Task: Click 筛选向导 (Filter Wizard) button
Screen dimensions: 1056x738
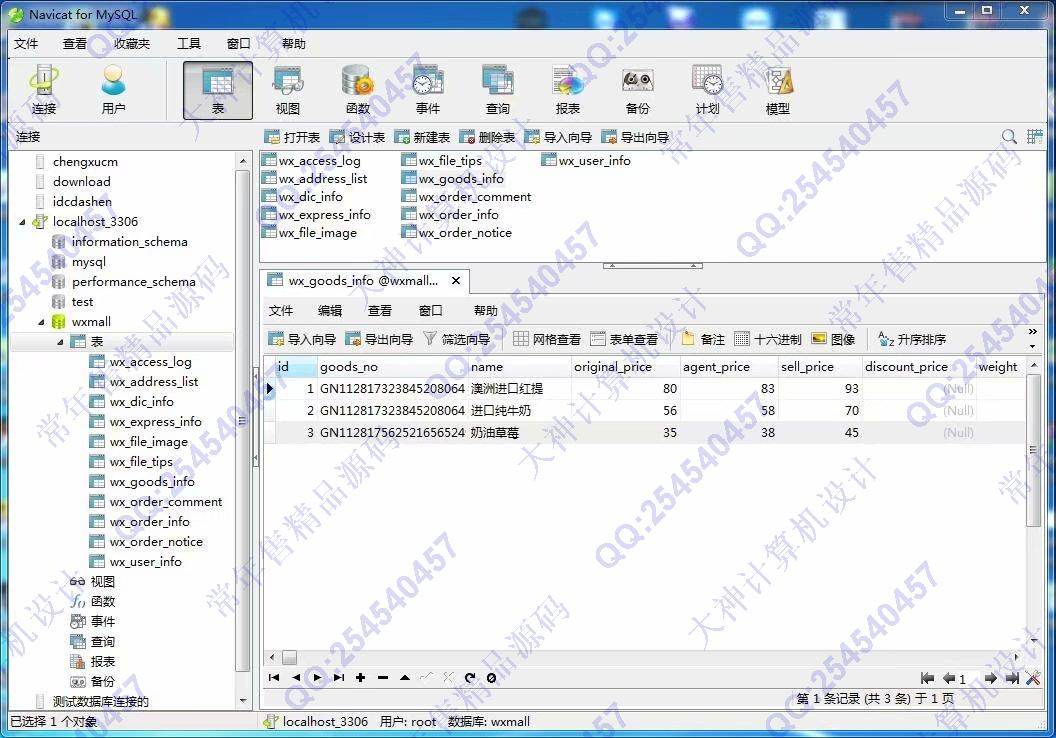Action: (x=457, y=339)
